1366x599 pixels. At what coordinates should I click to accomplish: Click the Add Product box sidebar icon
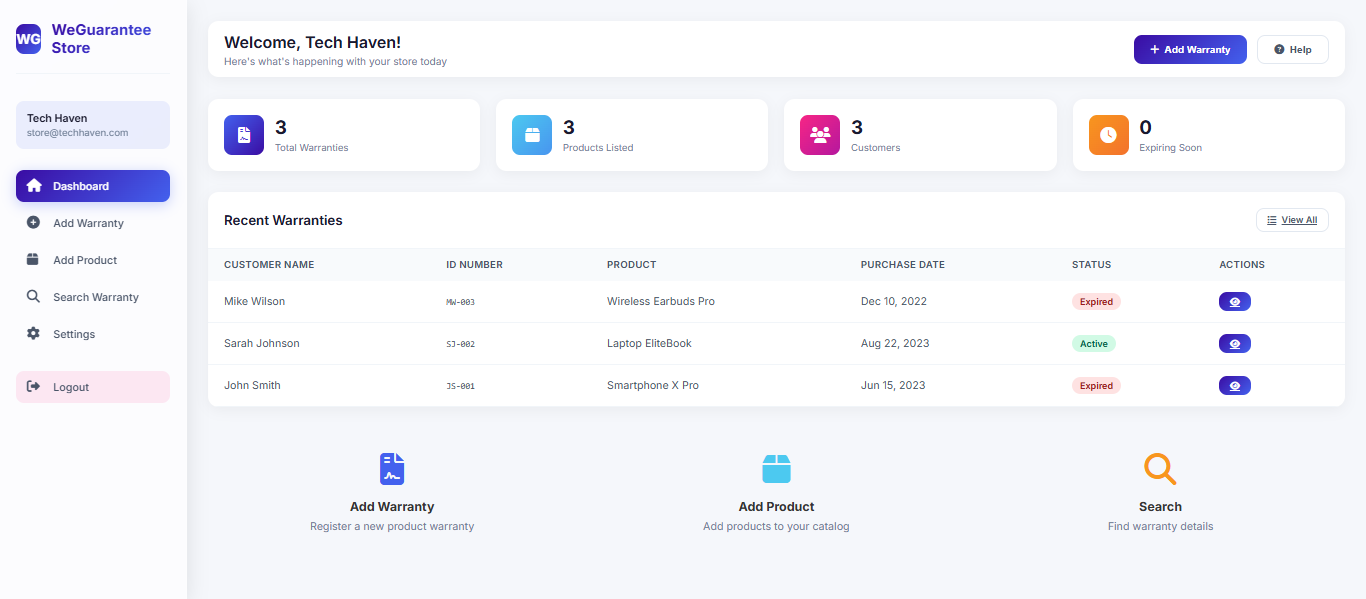pos(33,260)
